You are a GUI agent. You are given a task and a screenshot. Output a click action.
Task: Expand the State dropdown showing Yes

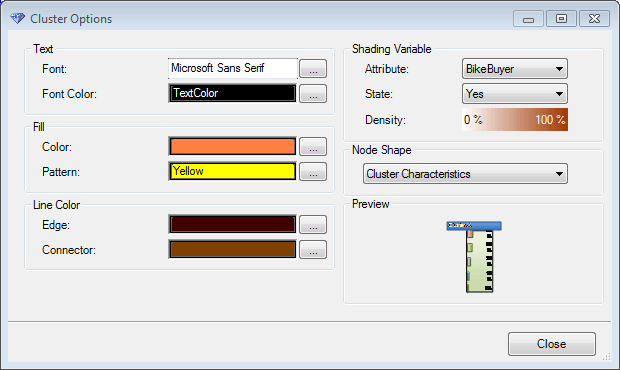pyautogui.click(x=515, y=94)
